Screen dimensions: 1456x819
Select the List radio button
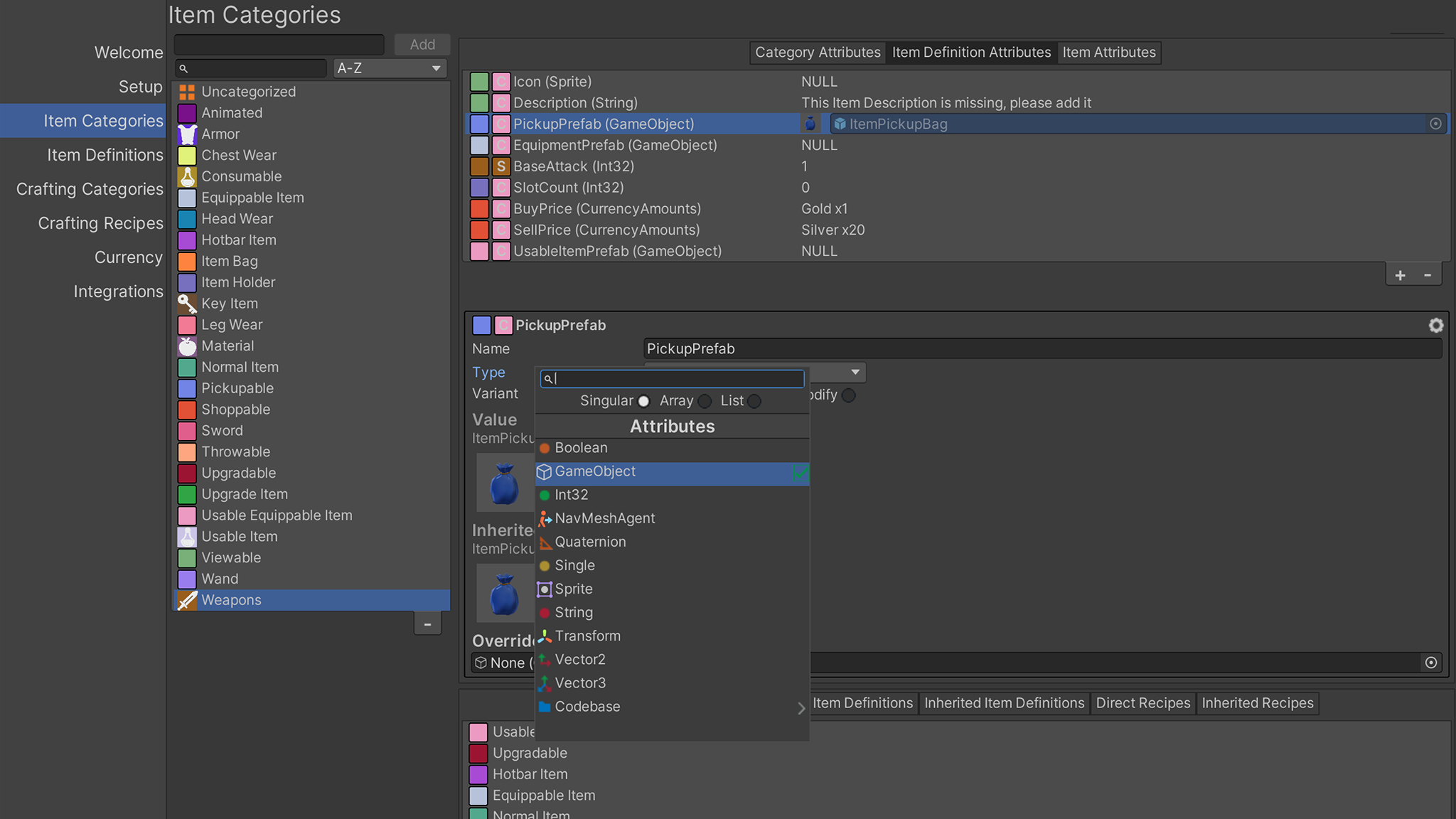754,401
